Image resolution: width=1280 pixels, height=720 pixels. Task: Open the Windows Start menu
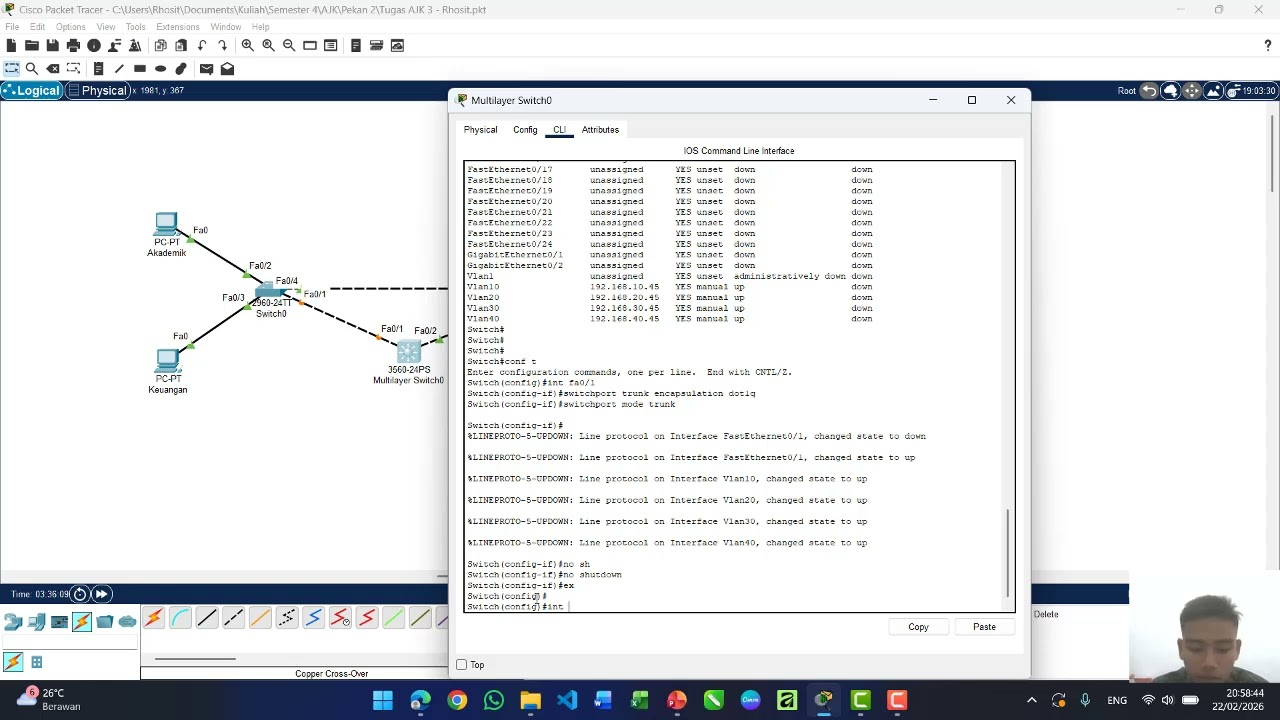coord(383,700)
